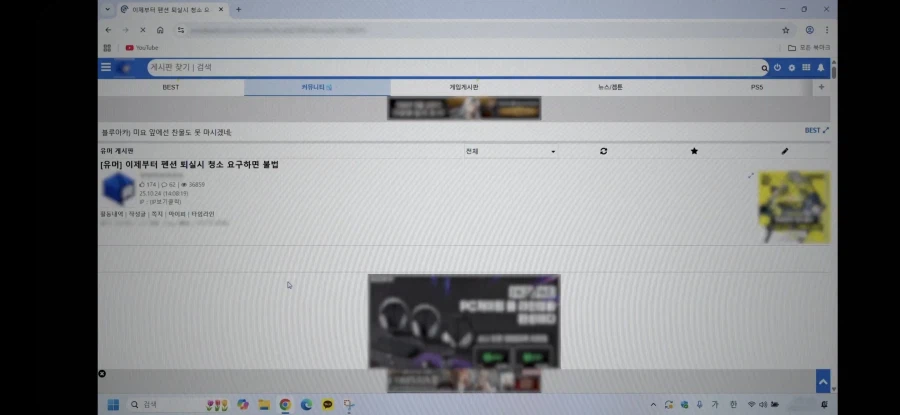This screenshot has width=900, height=415.
Task: Click the small expand icon near side thumbnail
Action: tap(751, 176)
